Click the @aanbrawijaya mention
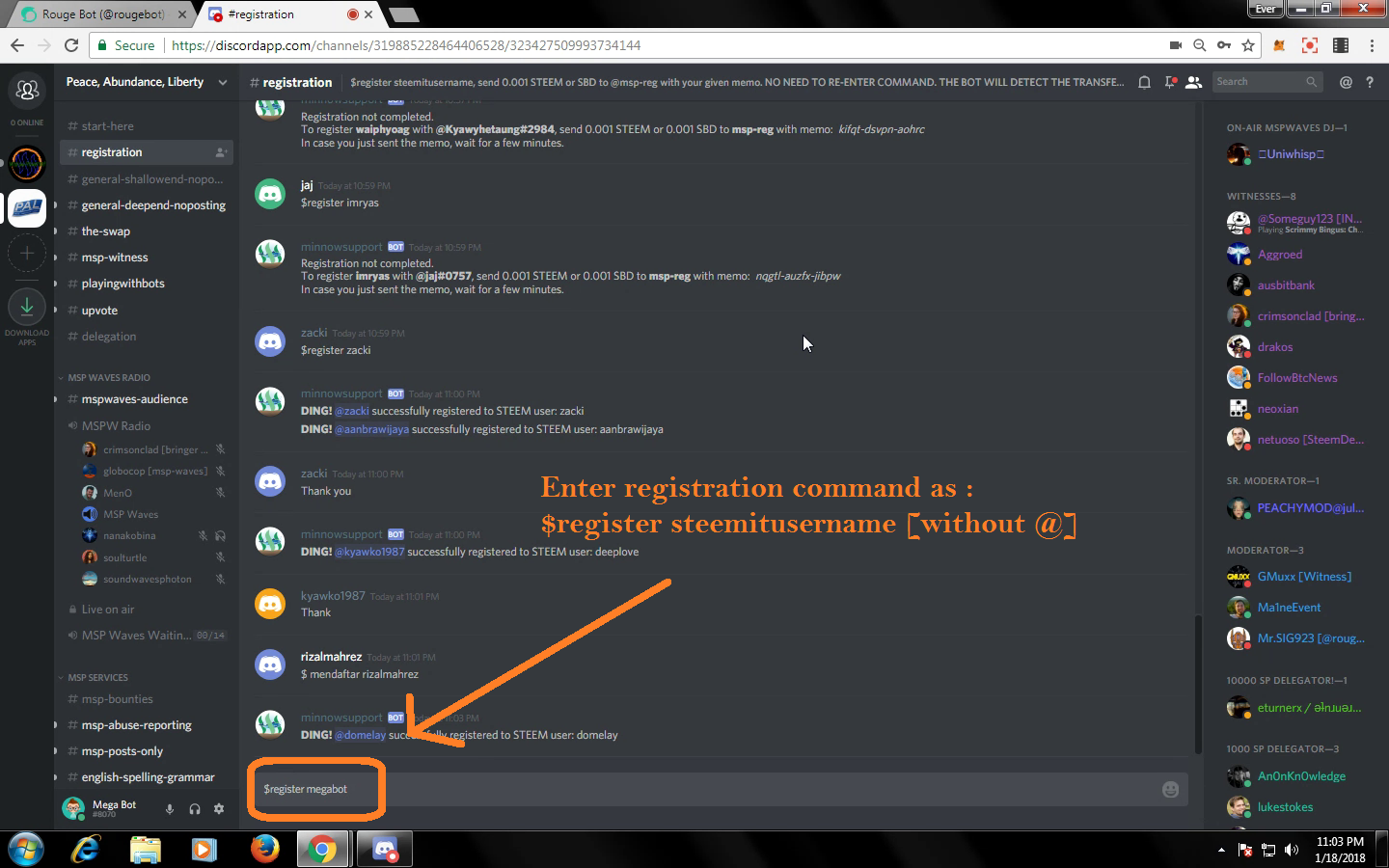 tap(371, 429)
